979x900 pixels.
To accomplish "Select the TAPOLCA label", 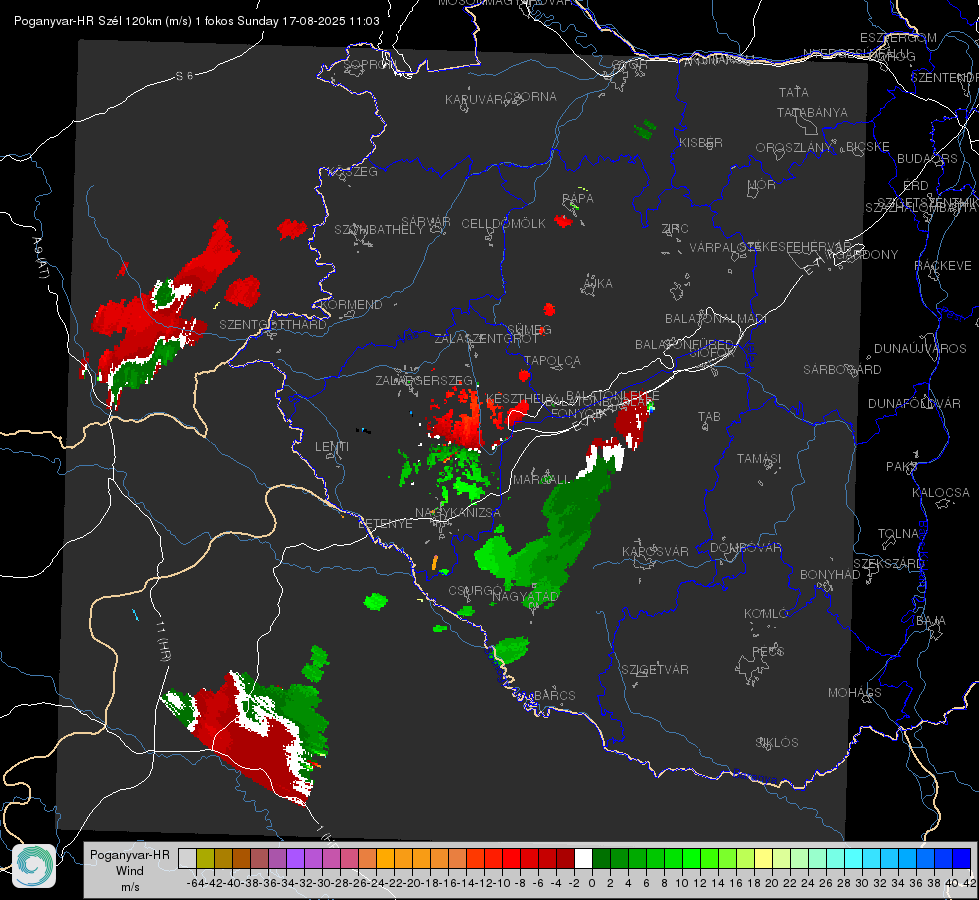I will coord(553,361).
